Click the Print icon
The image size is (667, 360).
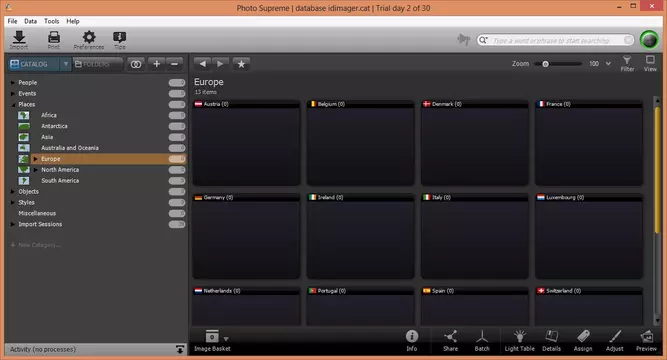tap(54, 40)
